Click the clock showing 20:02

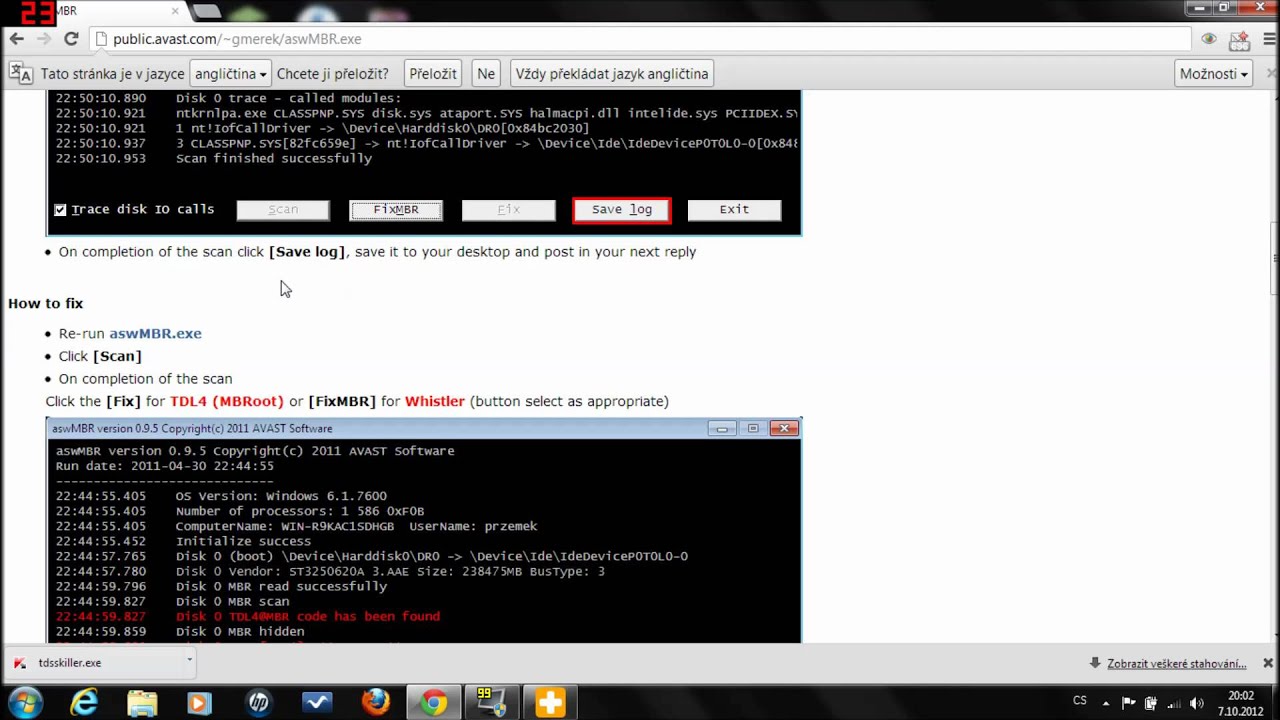1241,703
